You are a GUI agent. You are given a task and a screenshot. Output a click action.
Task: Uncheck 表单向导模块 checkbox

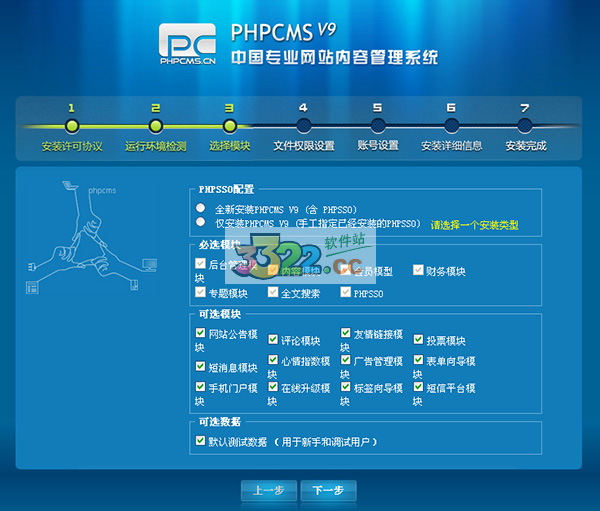click(418, 359)
